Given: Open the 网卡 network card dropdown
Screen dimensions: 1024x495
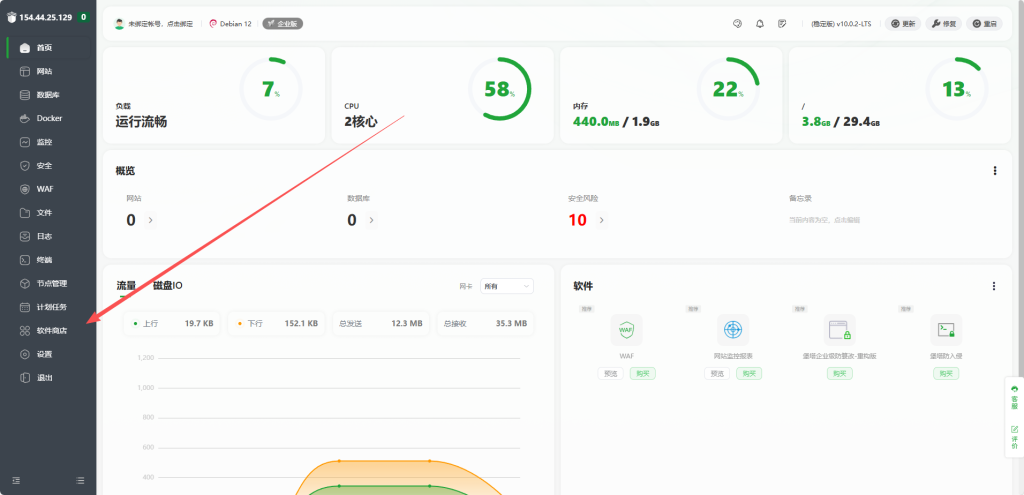Looking at the screenshot, I should tap(506, 286).
